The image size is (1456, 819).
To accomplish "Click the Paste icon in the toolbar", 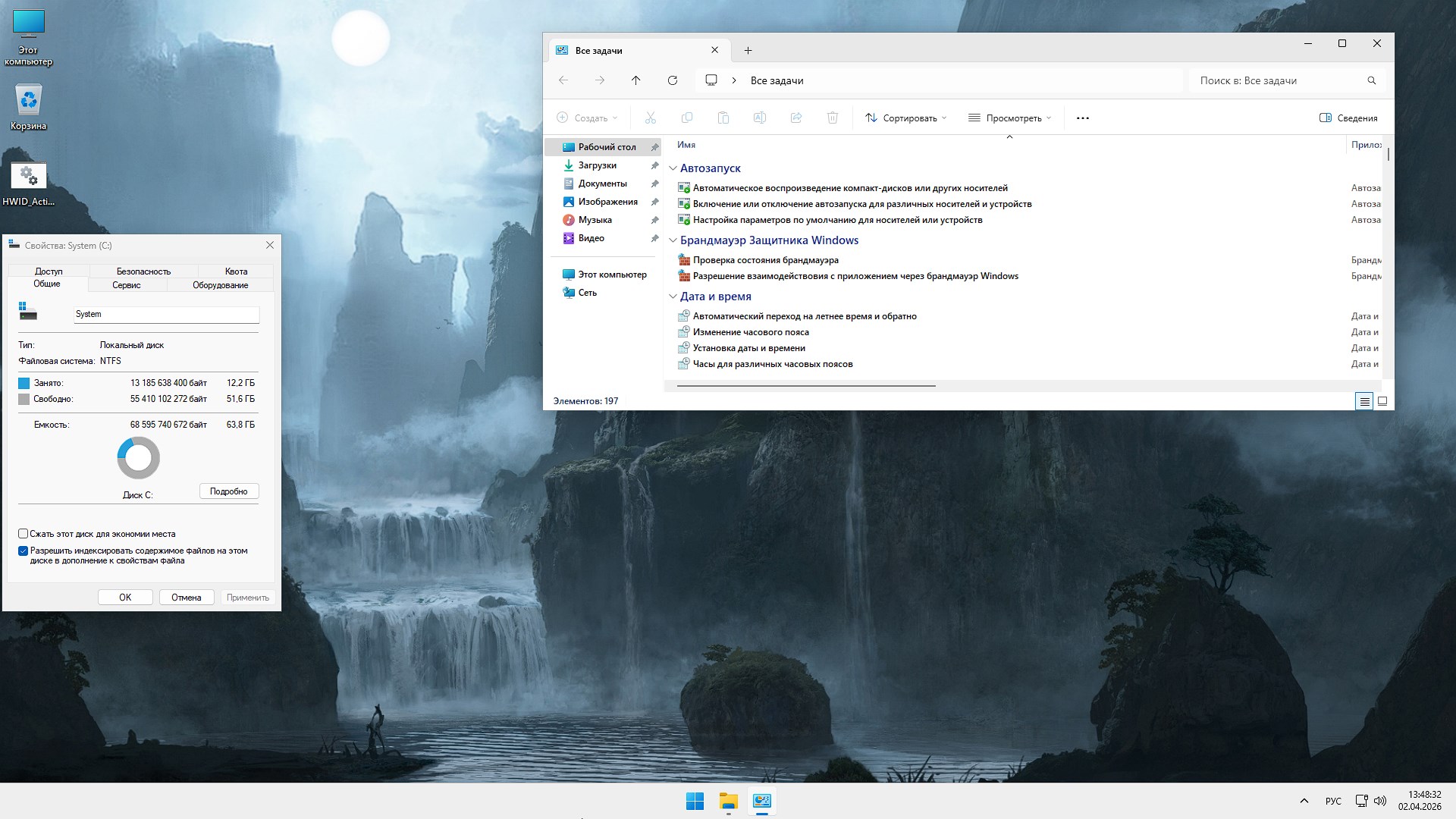I will (723, 118).
